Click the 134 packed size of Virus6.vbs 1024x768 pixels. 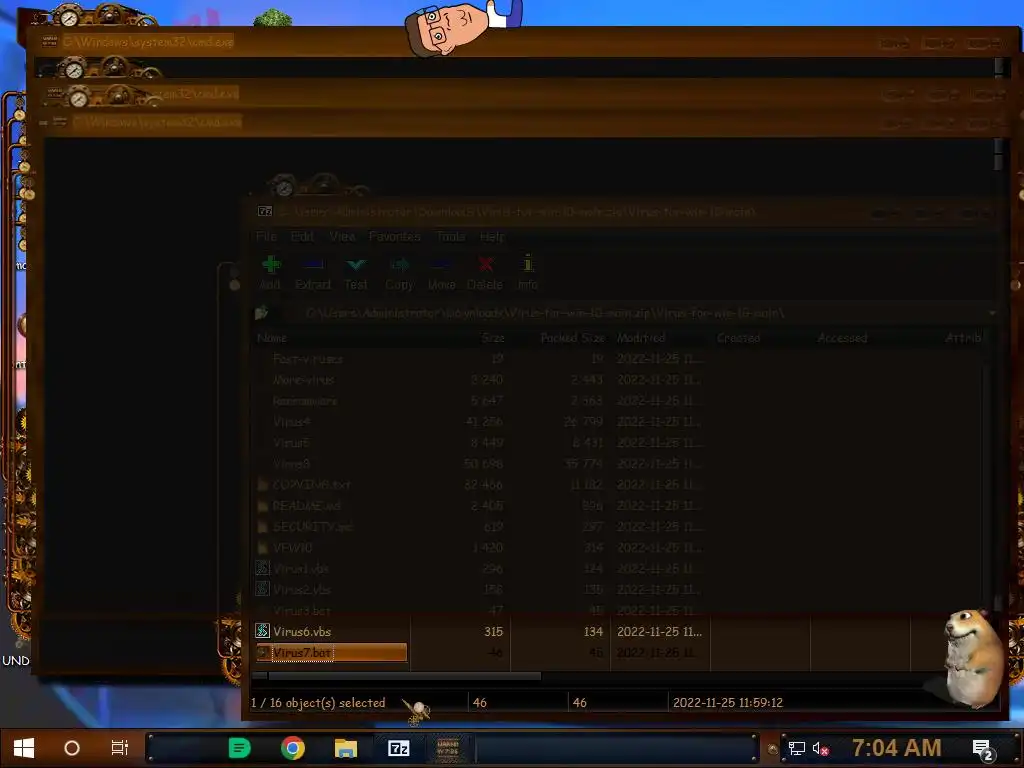(x=593, y=632)
